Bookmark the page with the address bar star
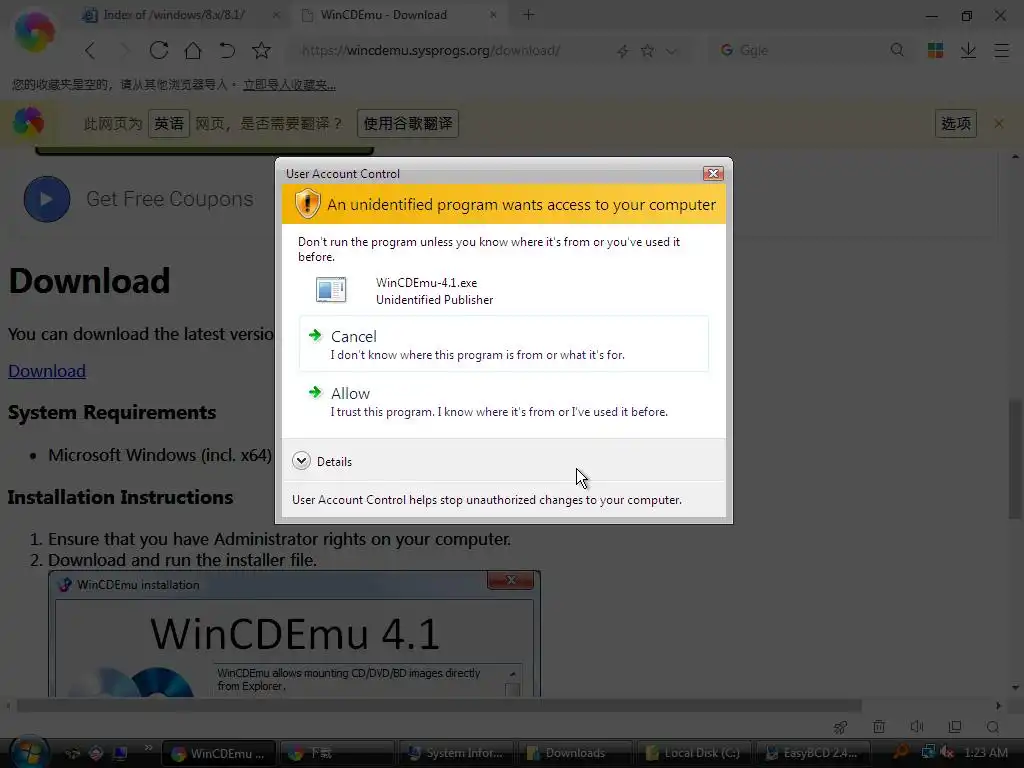 pos(647,50)
